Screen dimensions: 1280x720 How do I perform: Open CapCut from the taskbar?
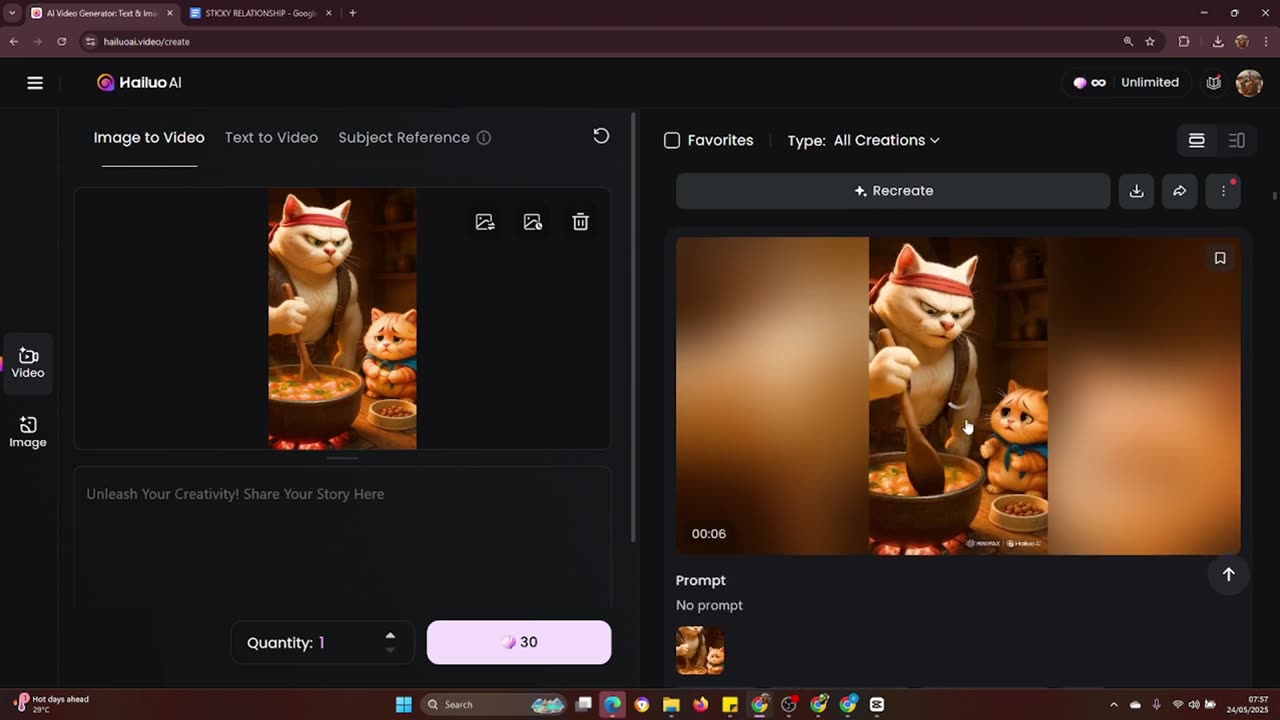[x=877, y=705]
